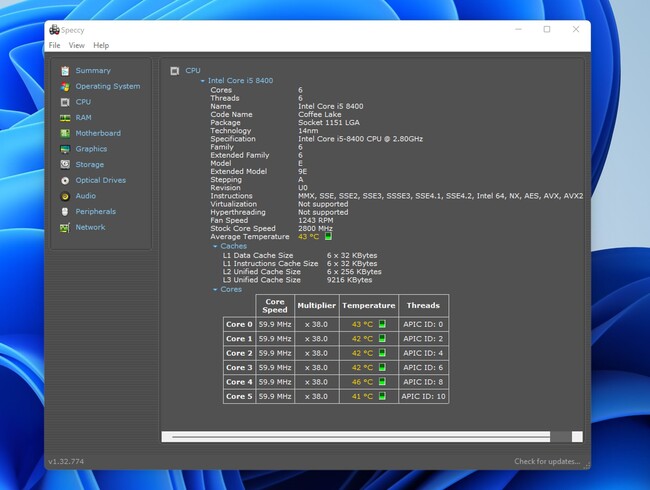Open the Graphics section icon
Screen dimensions: 650x490
coord(65,149)
